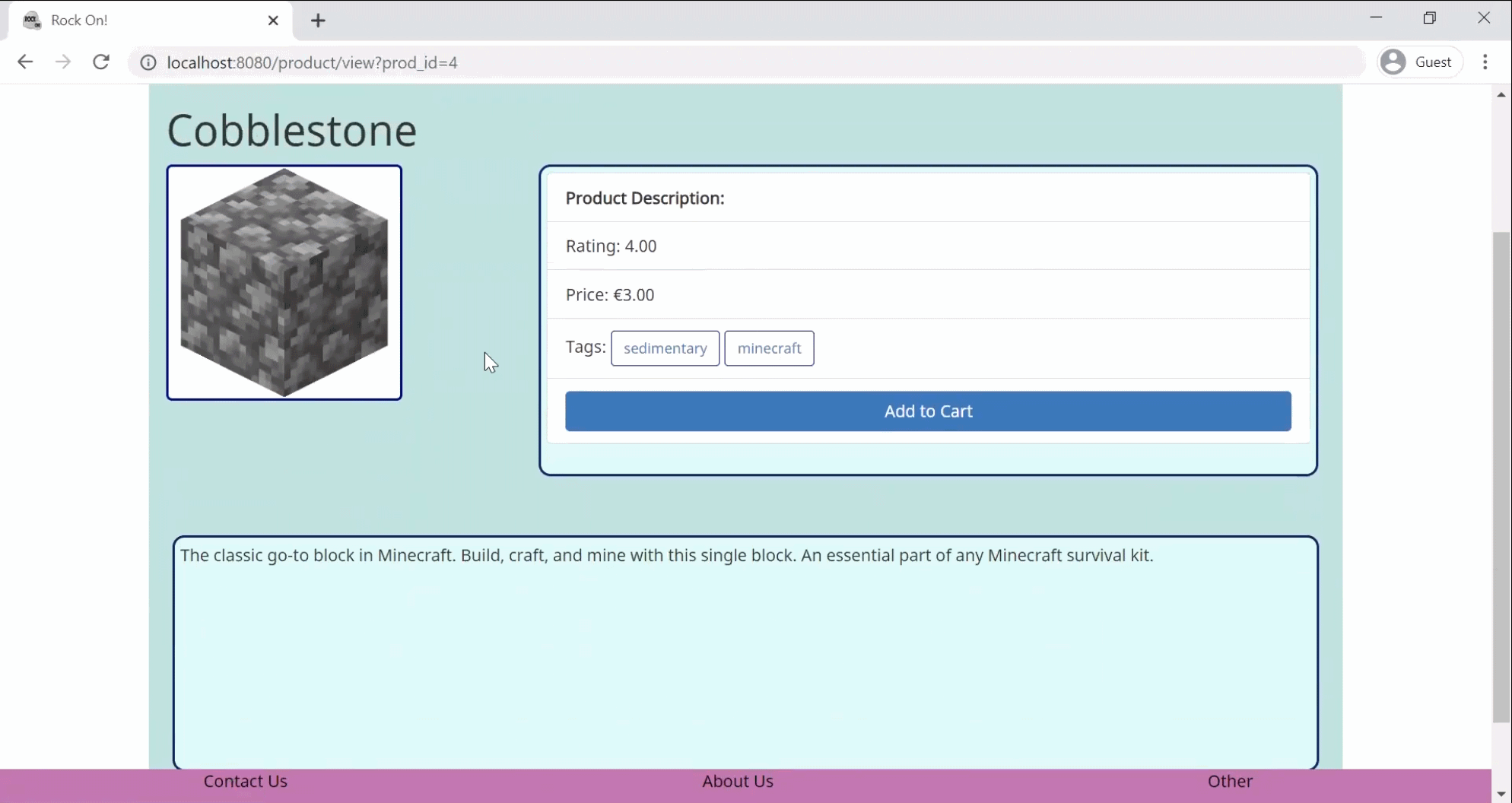Add Cobblestone to the cart
This screenshot has height=803, width=1512.
[928, 411]
